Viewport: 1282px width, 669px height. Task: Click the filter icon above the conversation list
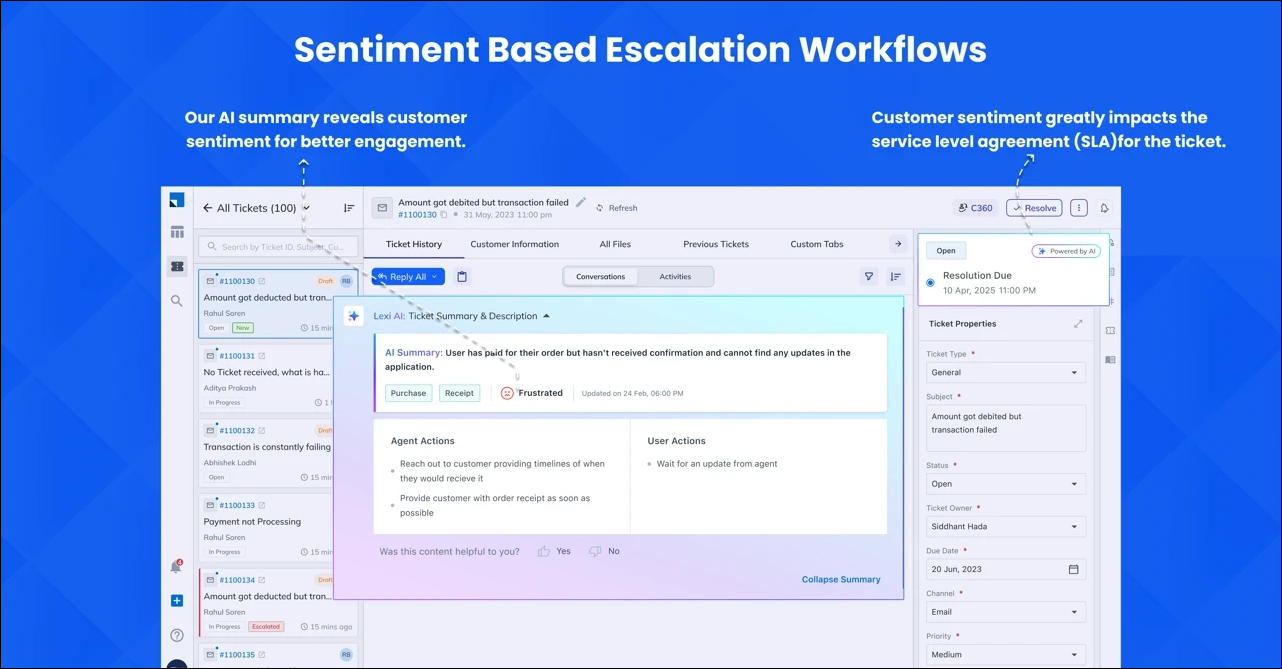(868, 276)
